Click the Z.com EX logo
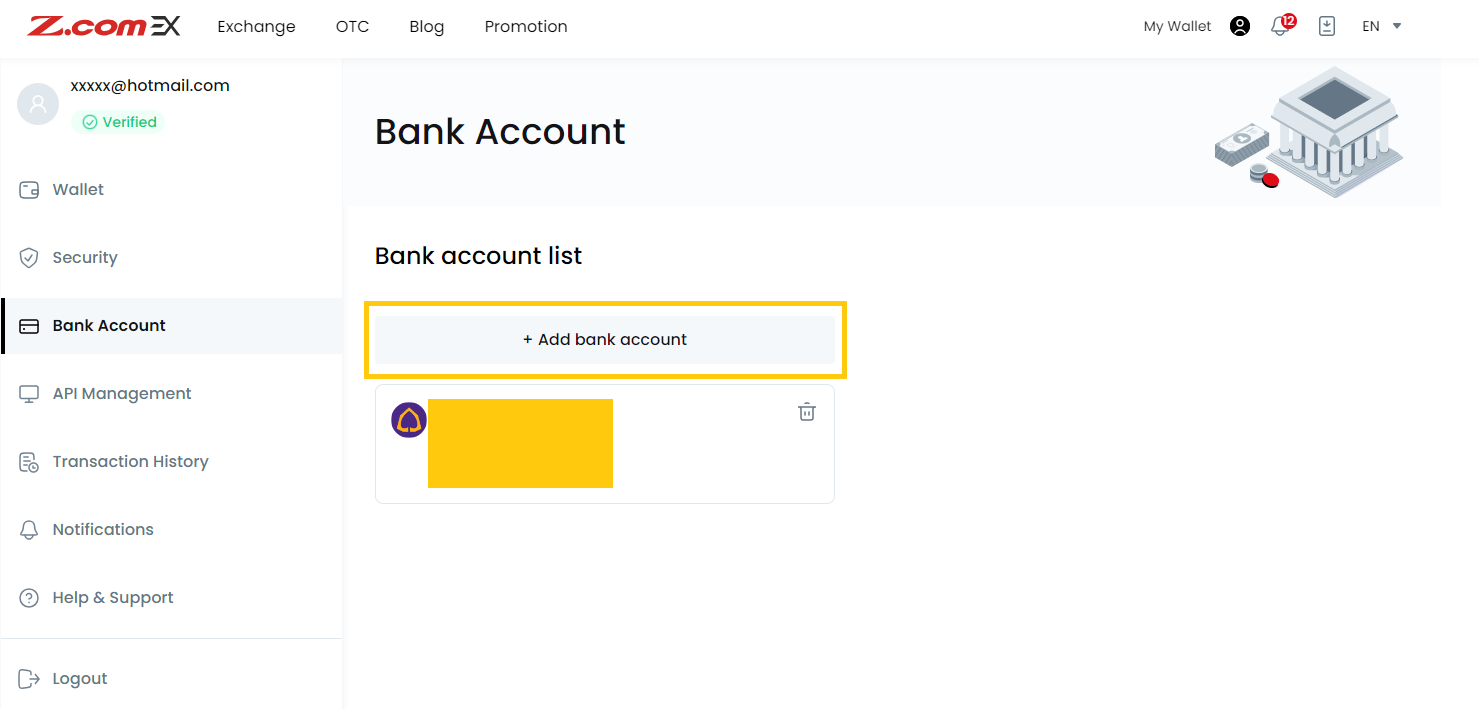 point(103,26)
